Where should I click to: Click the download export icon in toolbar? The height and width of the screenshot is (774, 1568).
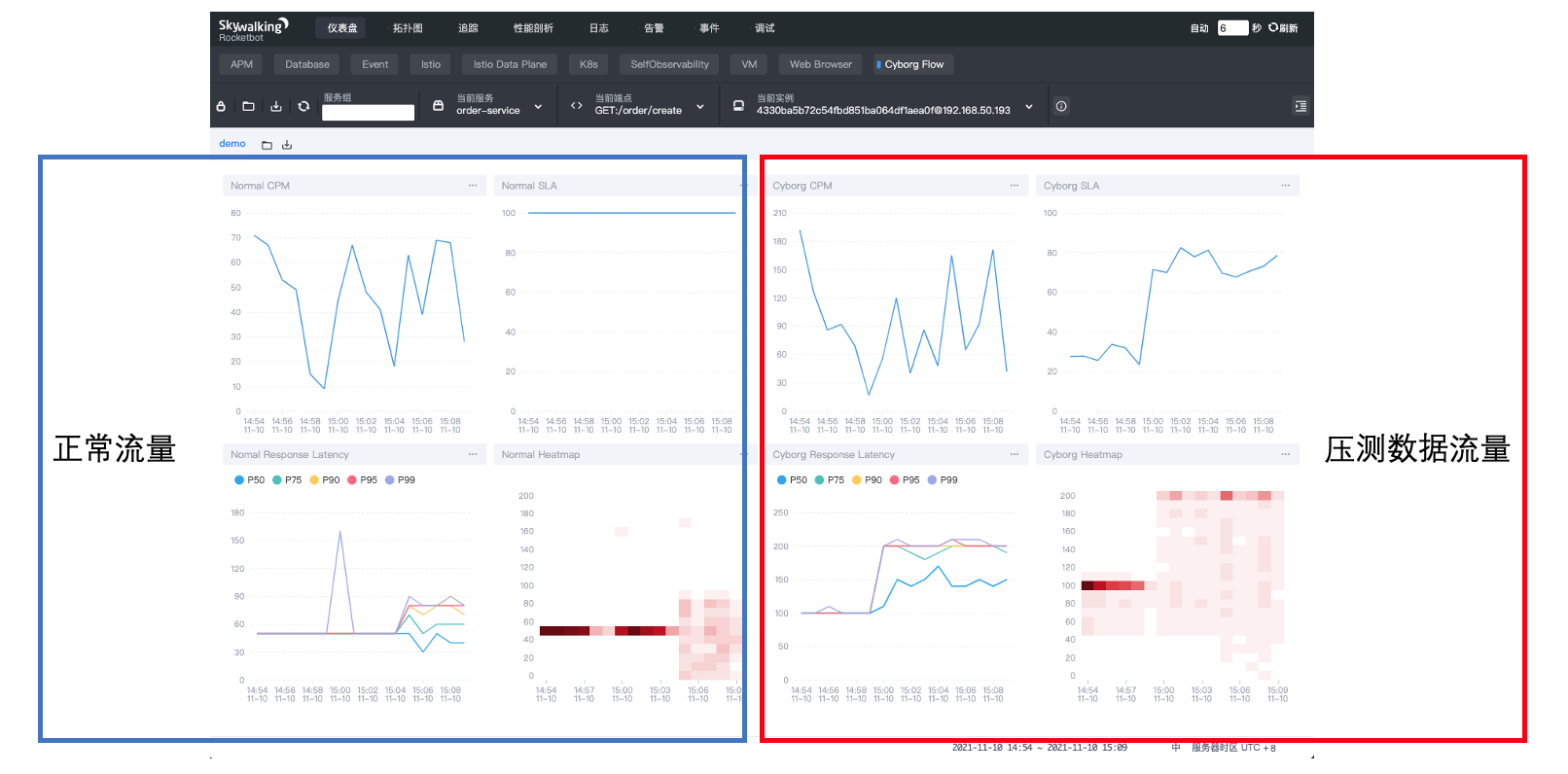(276, 106)
